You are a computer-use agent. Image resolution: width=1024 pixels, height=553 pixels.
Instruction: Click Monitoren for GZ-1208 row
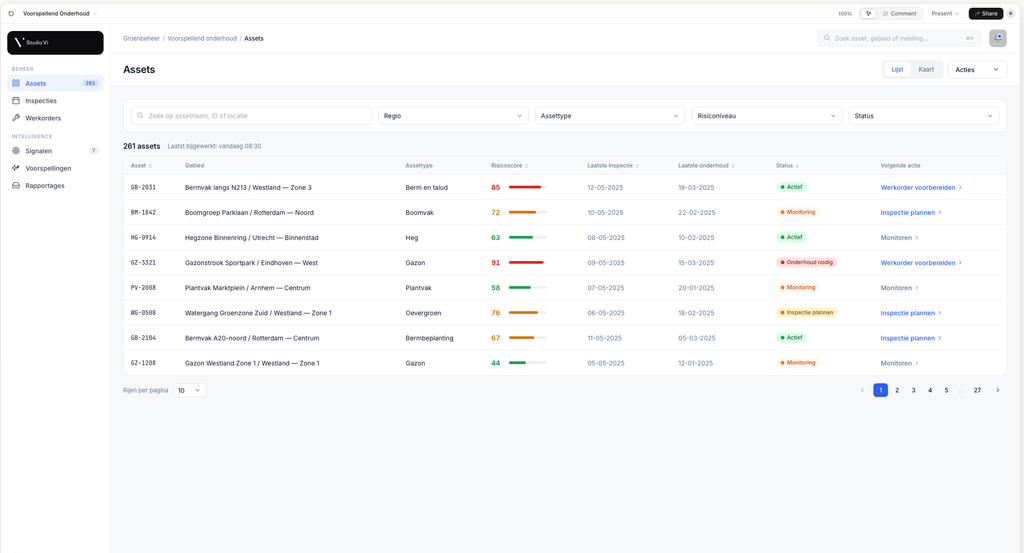point(899,363)
